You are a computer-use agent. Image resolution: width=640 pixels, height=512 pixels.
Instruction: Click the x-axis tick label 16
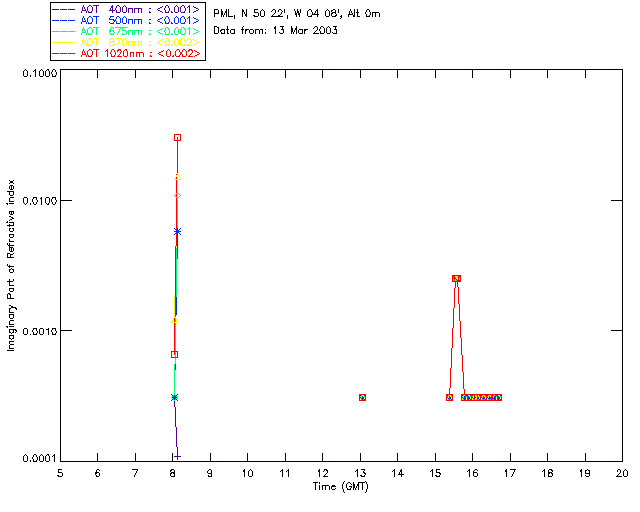pos(473,473)
